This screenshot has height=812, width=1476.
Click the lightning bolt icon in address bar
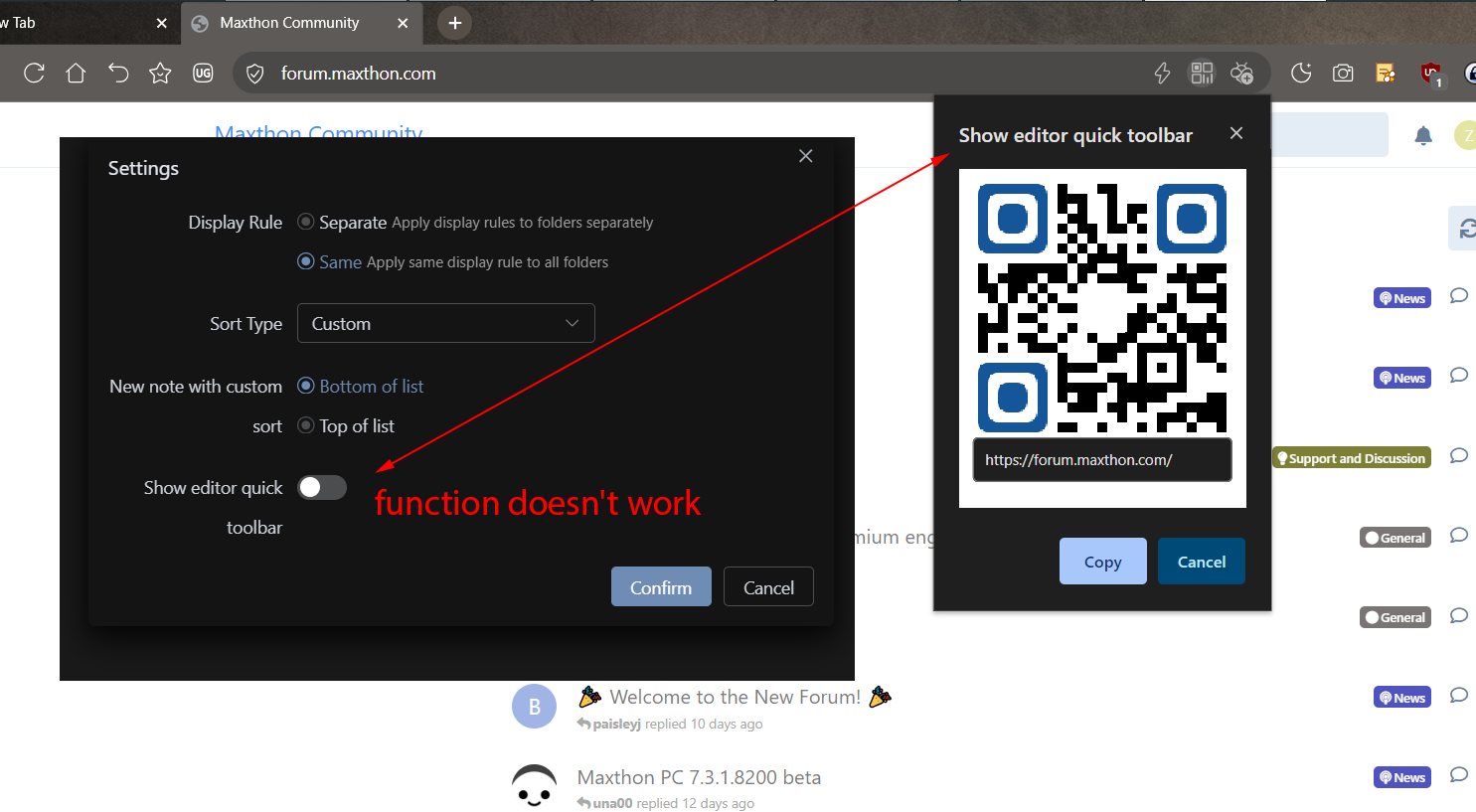coord(1162,73)
